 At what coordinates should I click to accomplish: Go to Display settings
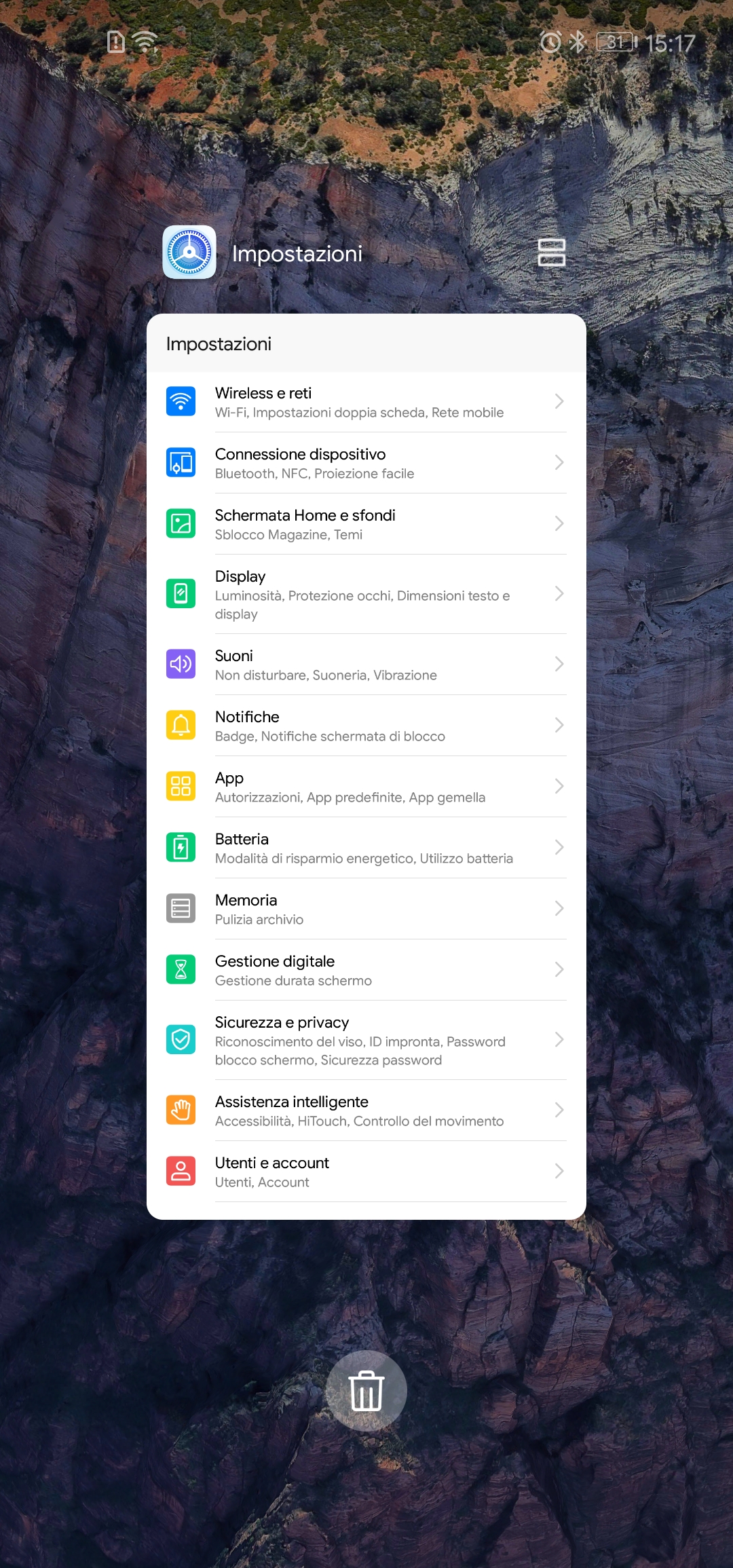pos(366,594)
